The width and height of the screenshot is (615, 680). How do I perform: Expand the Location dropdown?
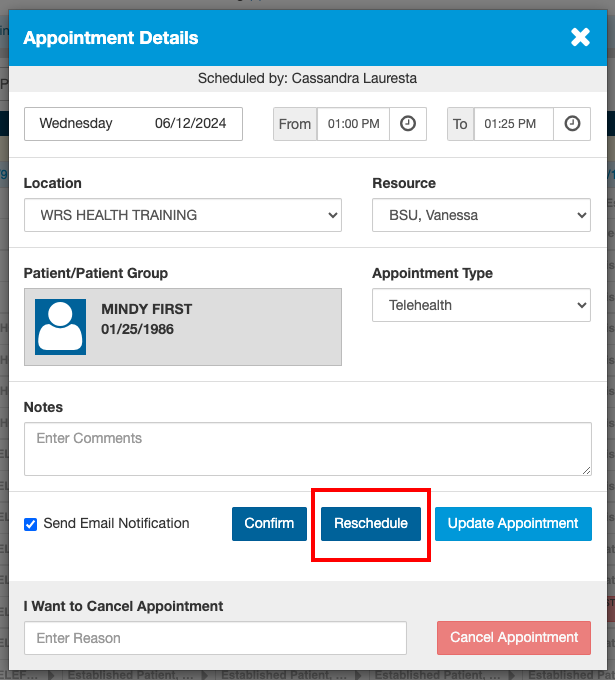point(183,215)
